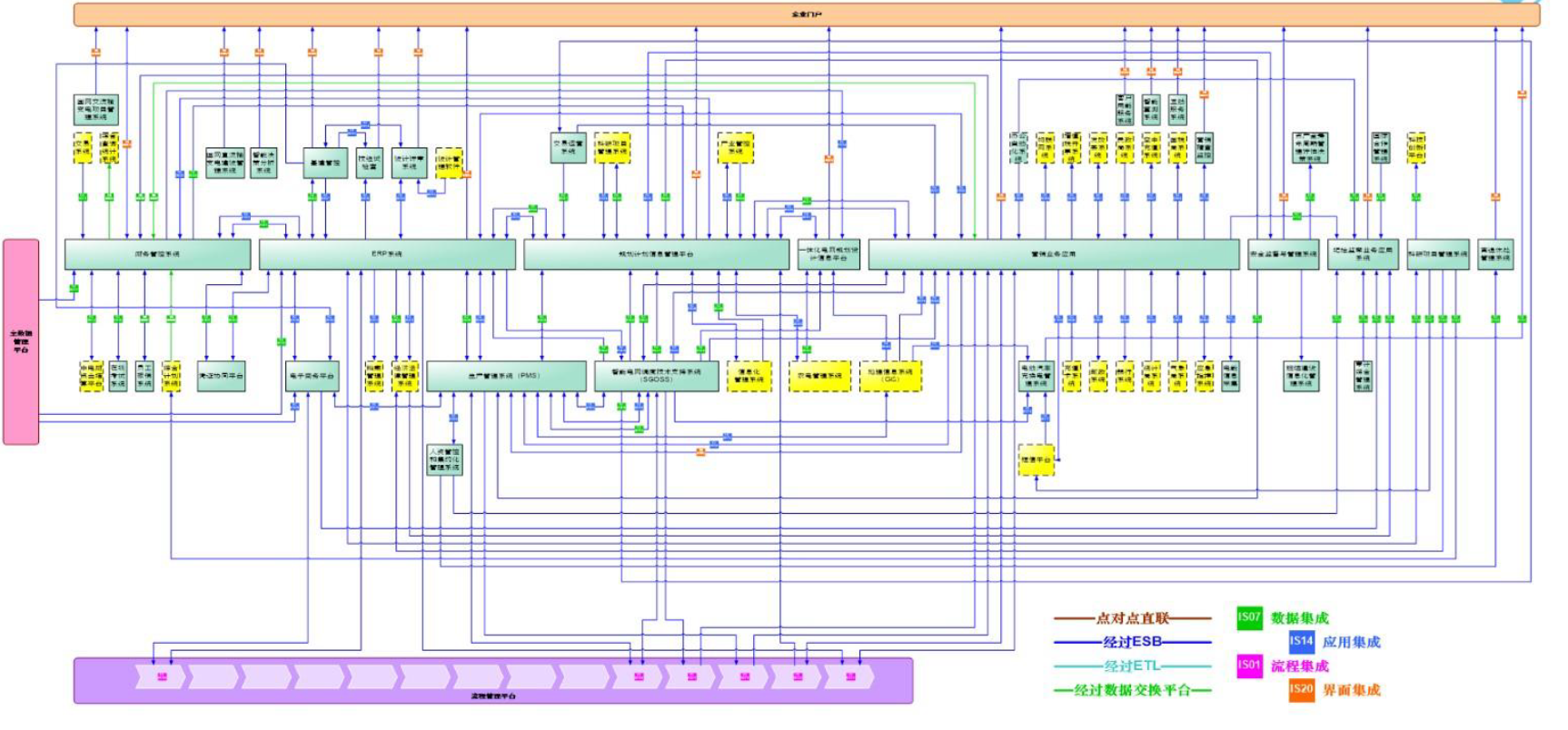Click the 点对点直联 legend line
Screen dimensions: 1568x730
point(1132,618)
